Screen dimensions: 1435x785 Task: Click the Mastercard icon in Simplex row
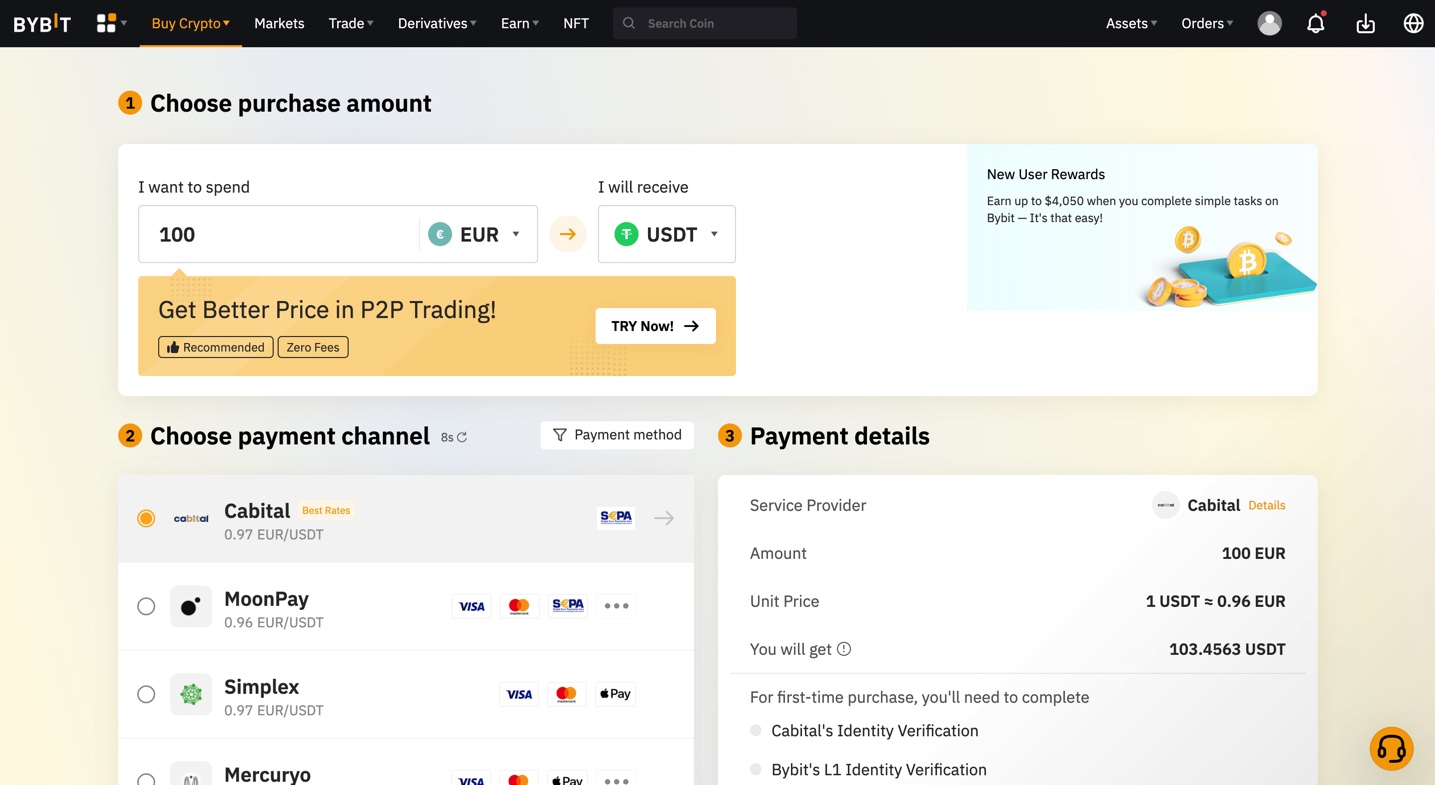pyautogui.click(x=566, y=694)
